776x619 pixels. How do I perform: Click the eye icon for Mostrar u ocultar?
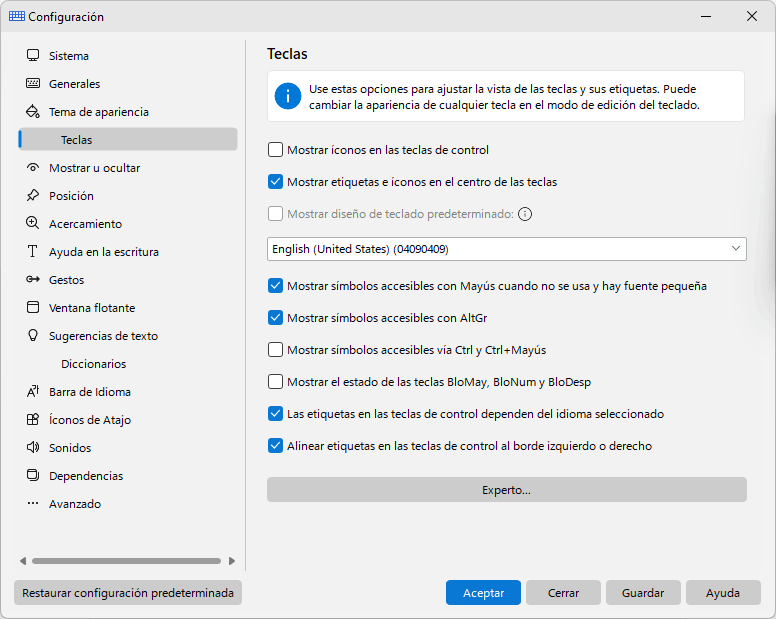click(x=33, y=167)
